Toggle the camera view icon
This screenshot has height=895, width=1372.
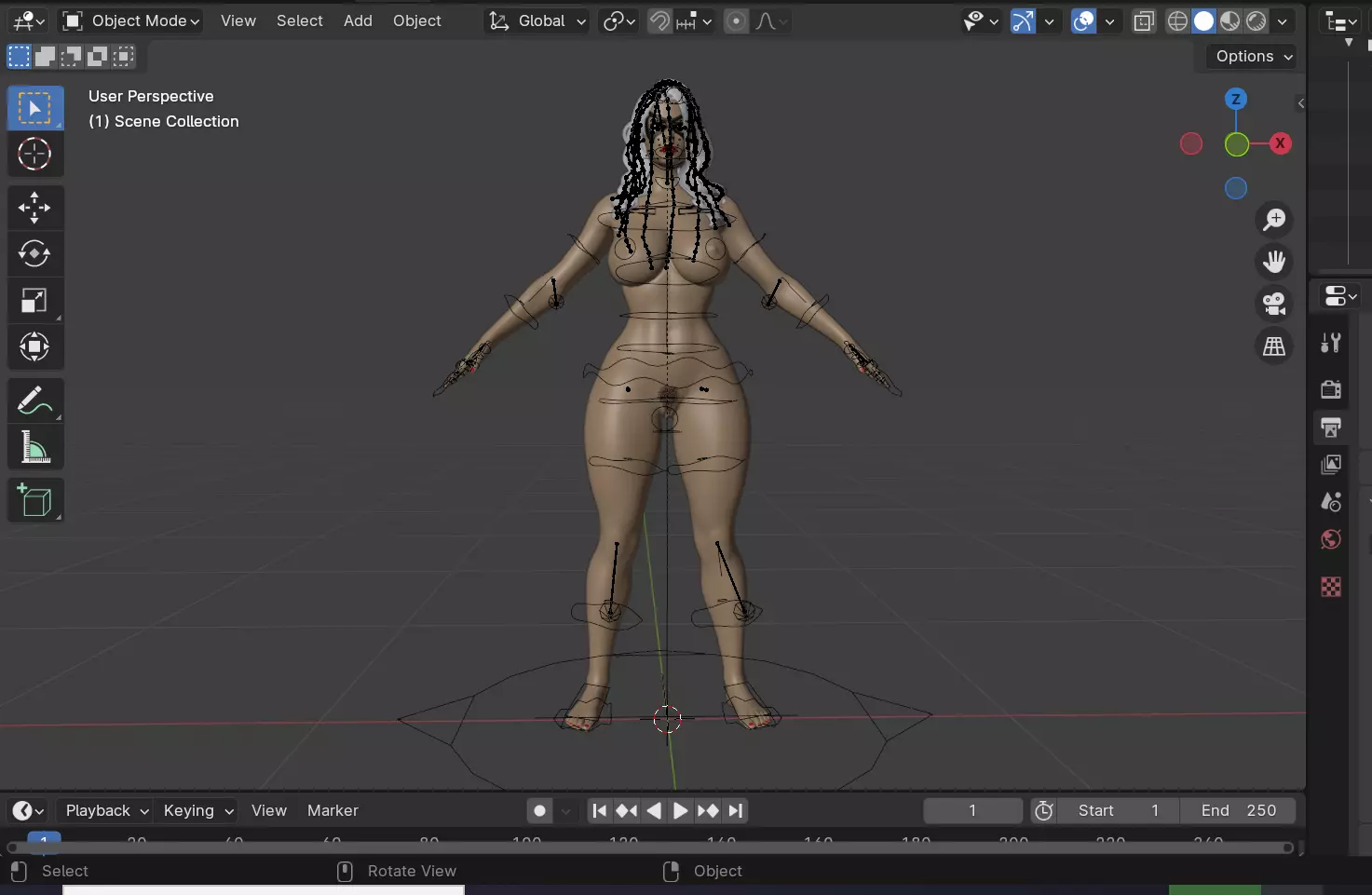click(x=1274, y=304)
